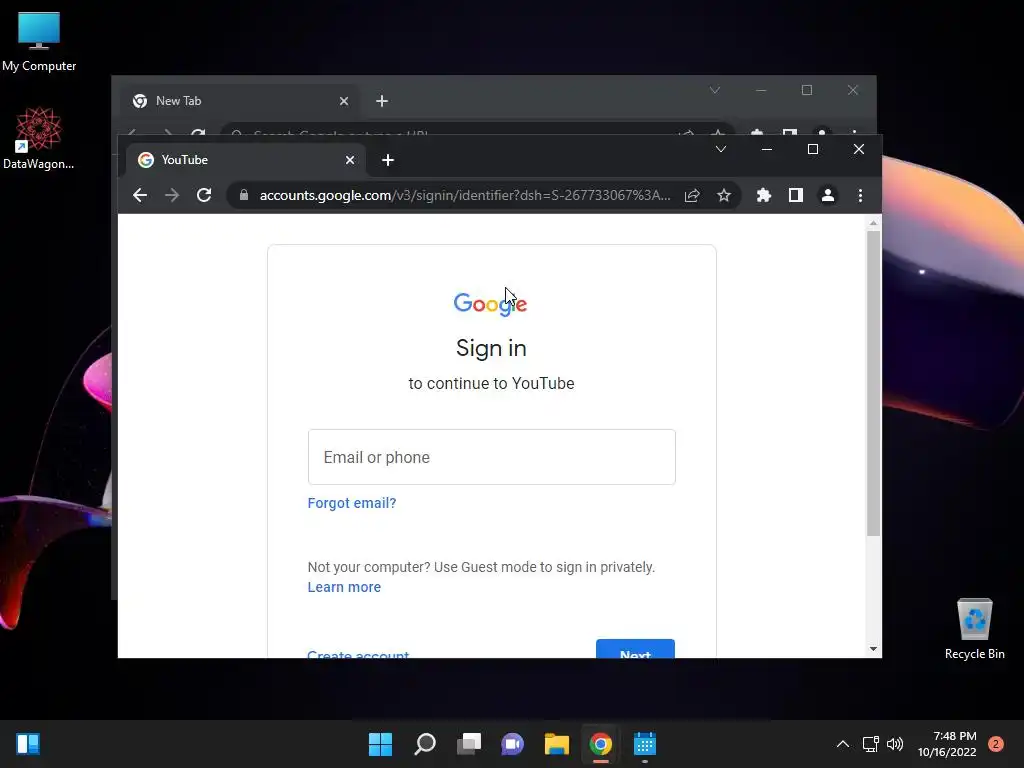Screen dimensions: 1024x768
Task: Click the blue Next button
Action: (635, 650)
